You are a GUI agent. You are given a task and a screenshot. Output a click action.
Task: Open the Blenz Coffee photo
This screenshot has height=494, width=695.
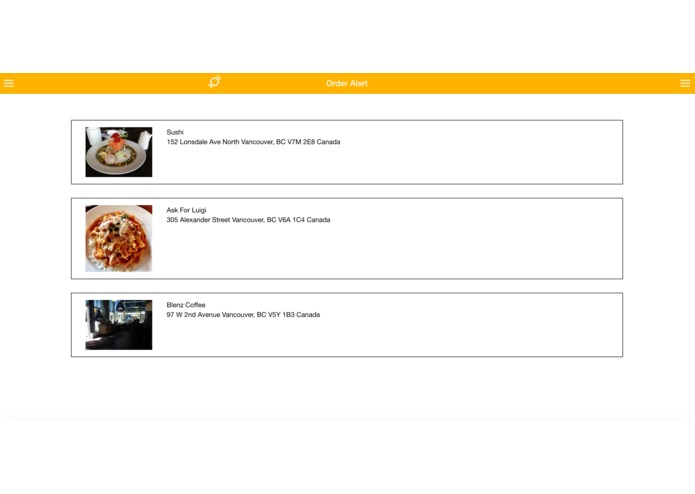(x=119, y=325)
